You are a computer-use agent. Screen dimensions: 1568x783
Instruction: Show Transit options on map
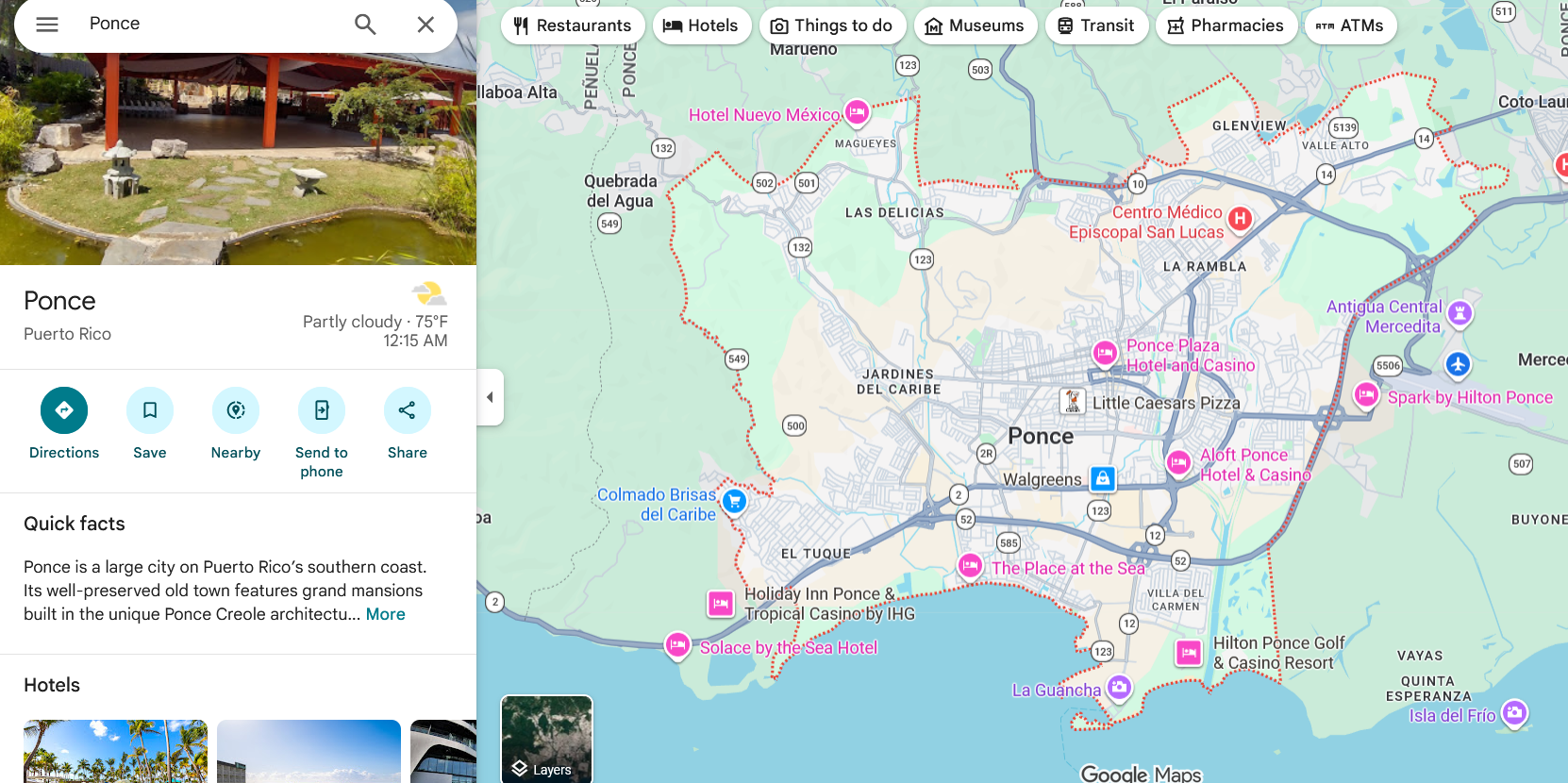[1096, 25]
